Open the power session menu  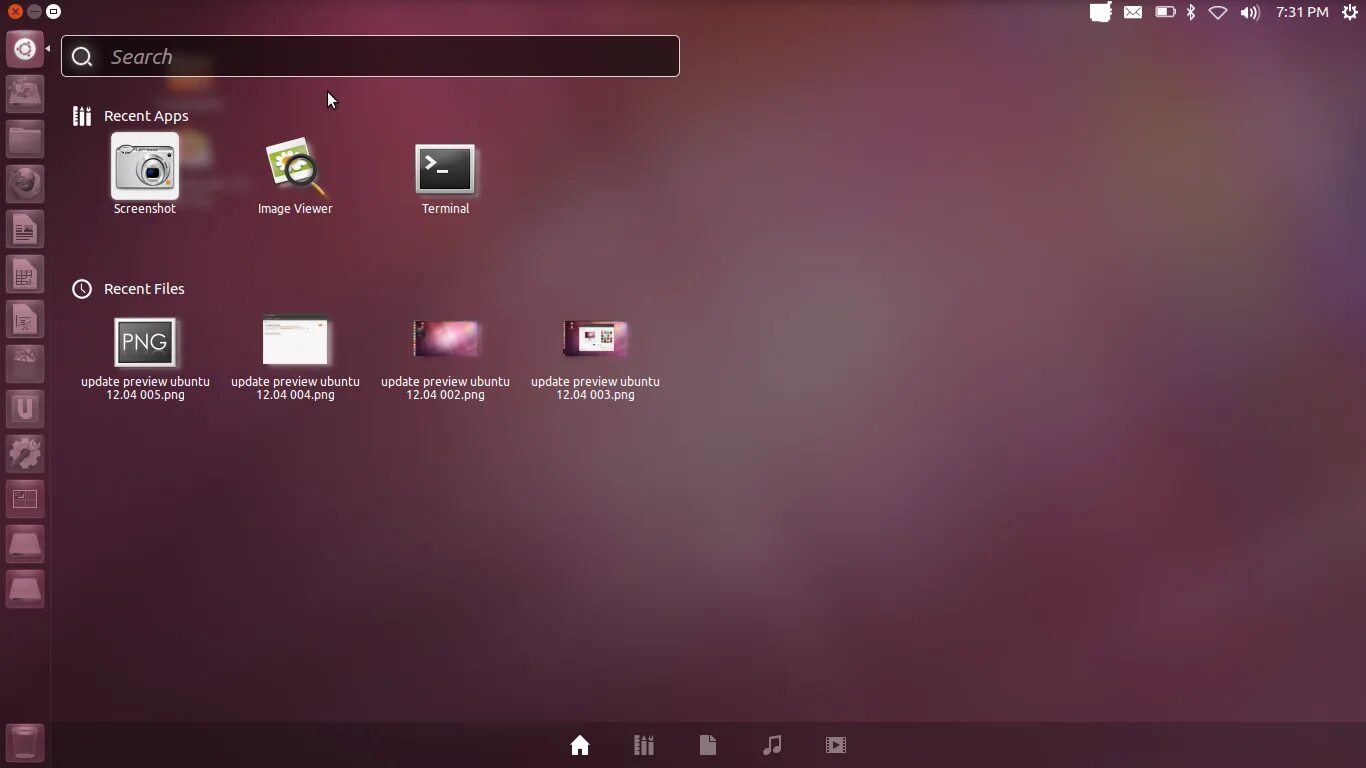(1350, 12)
